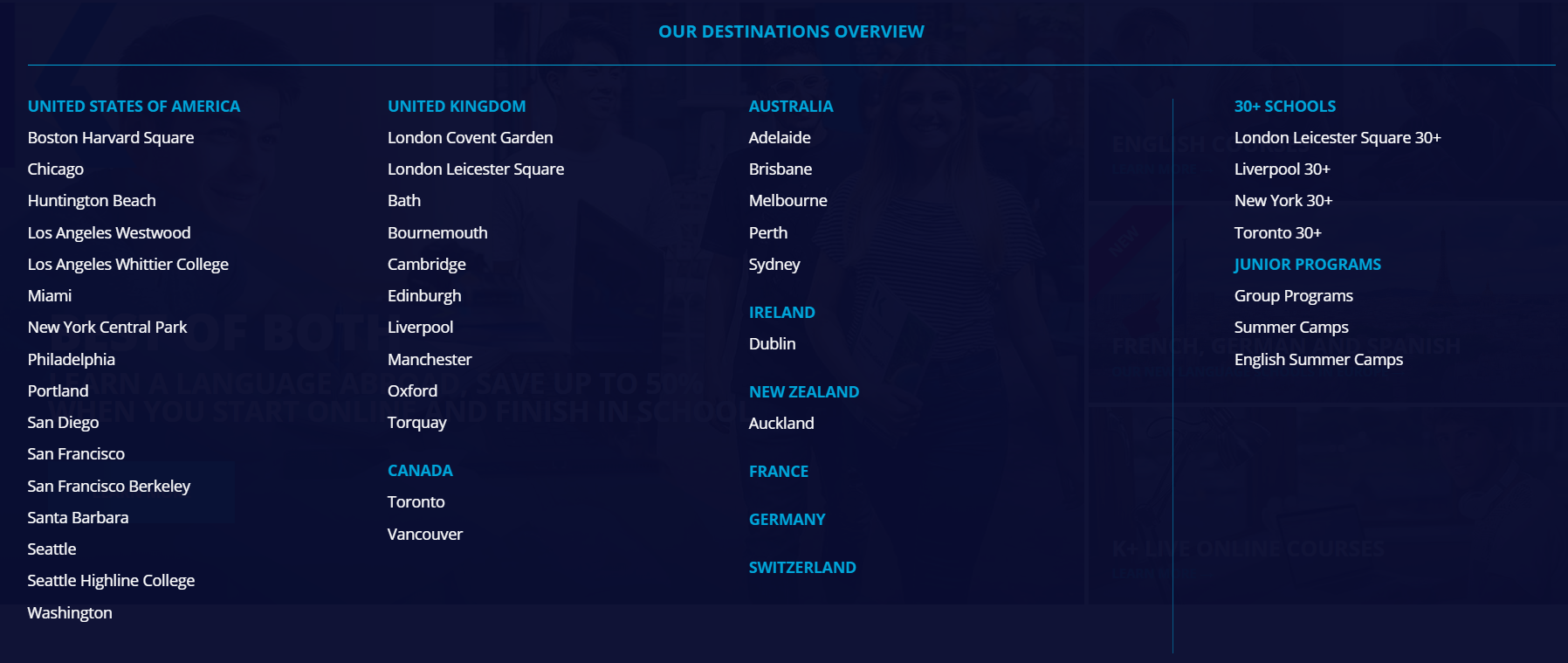Select Boston Harvard Square destination
This screenshot has width=1568, height=663.
point(111,137)
